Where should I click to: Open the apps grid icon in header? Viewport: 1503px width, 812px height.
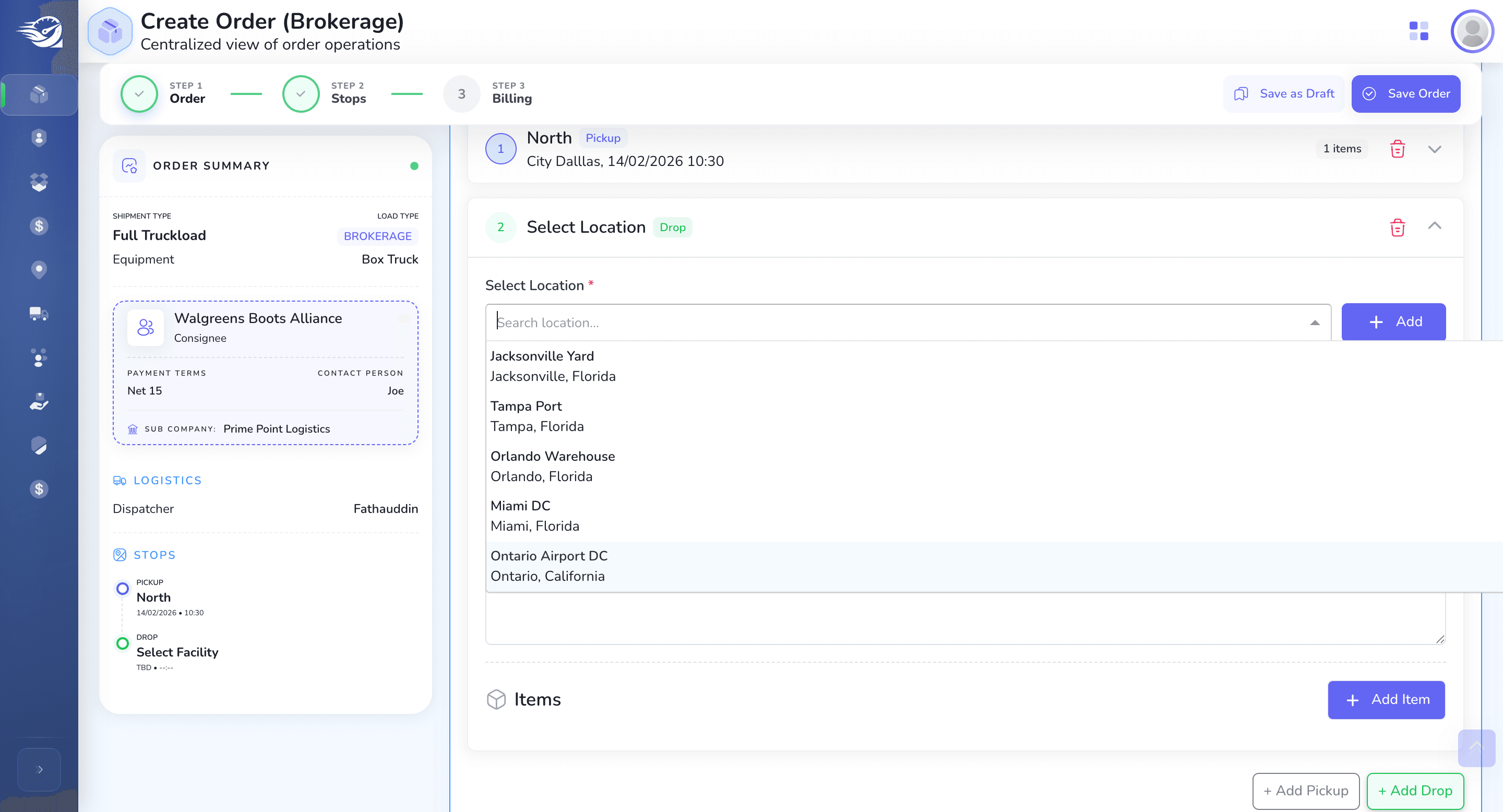(1418, 31)
